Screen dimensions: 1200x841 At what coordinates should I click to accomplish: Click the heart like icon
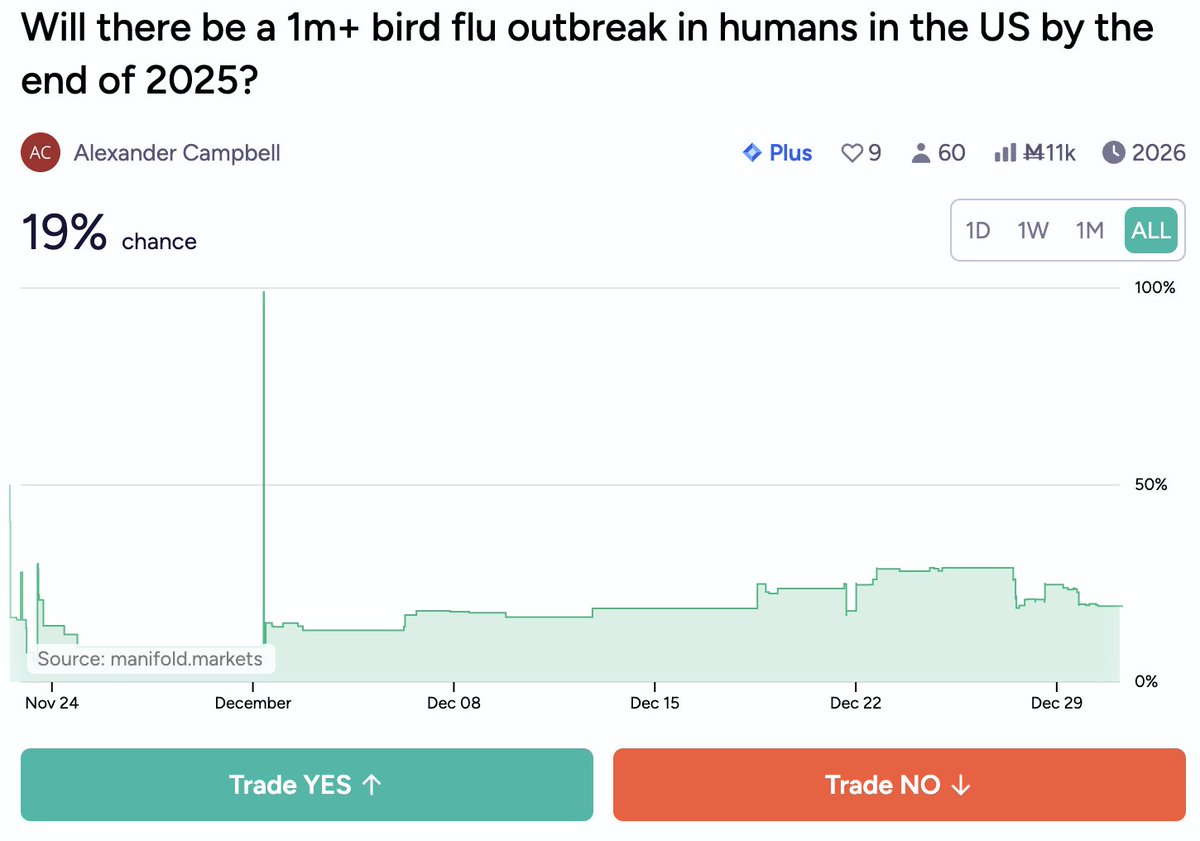click(x=852, y=153)
